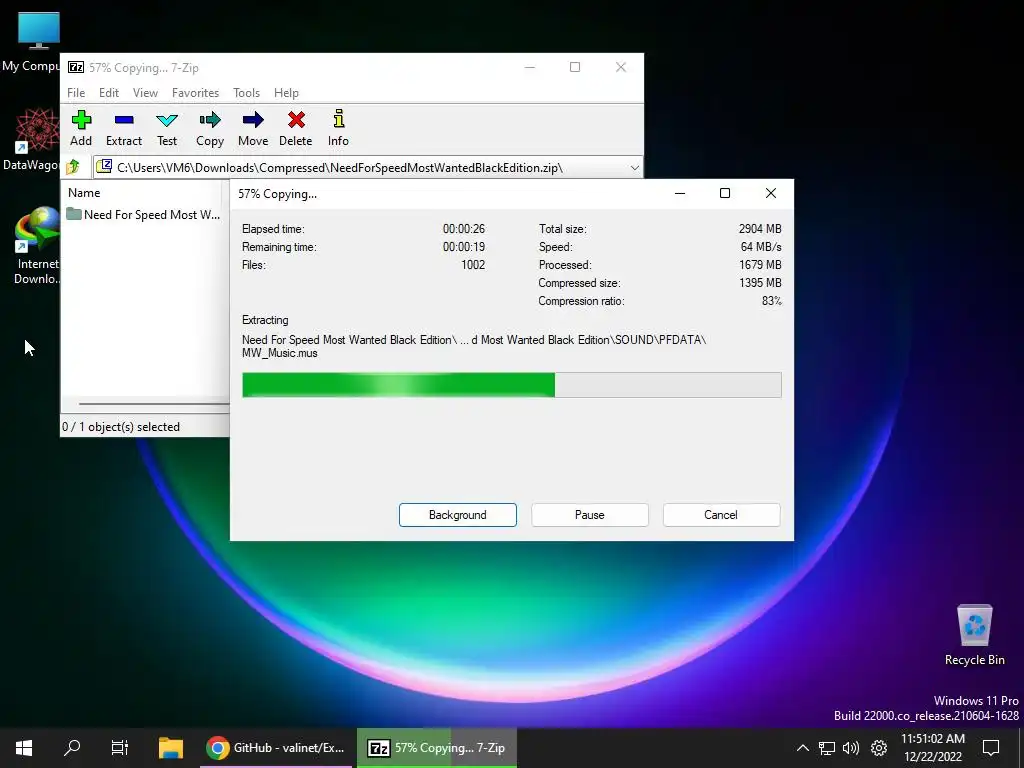
Task: Click the MW_Music.mus file name text
Action: pyautogui.click(x=280, y=353)
